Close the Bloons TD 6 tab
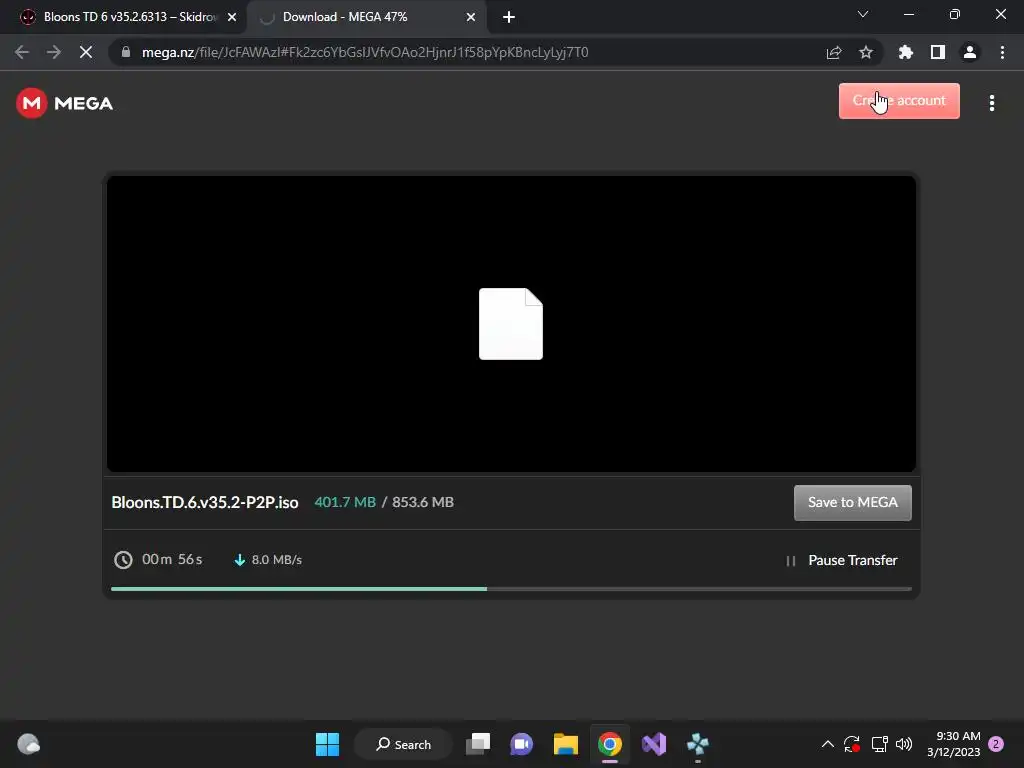Viewport: 1024px width, 768px height. tap(232, 17)
